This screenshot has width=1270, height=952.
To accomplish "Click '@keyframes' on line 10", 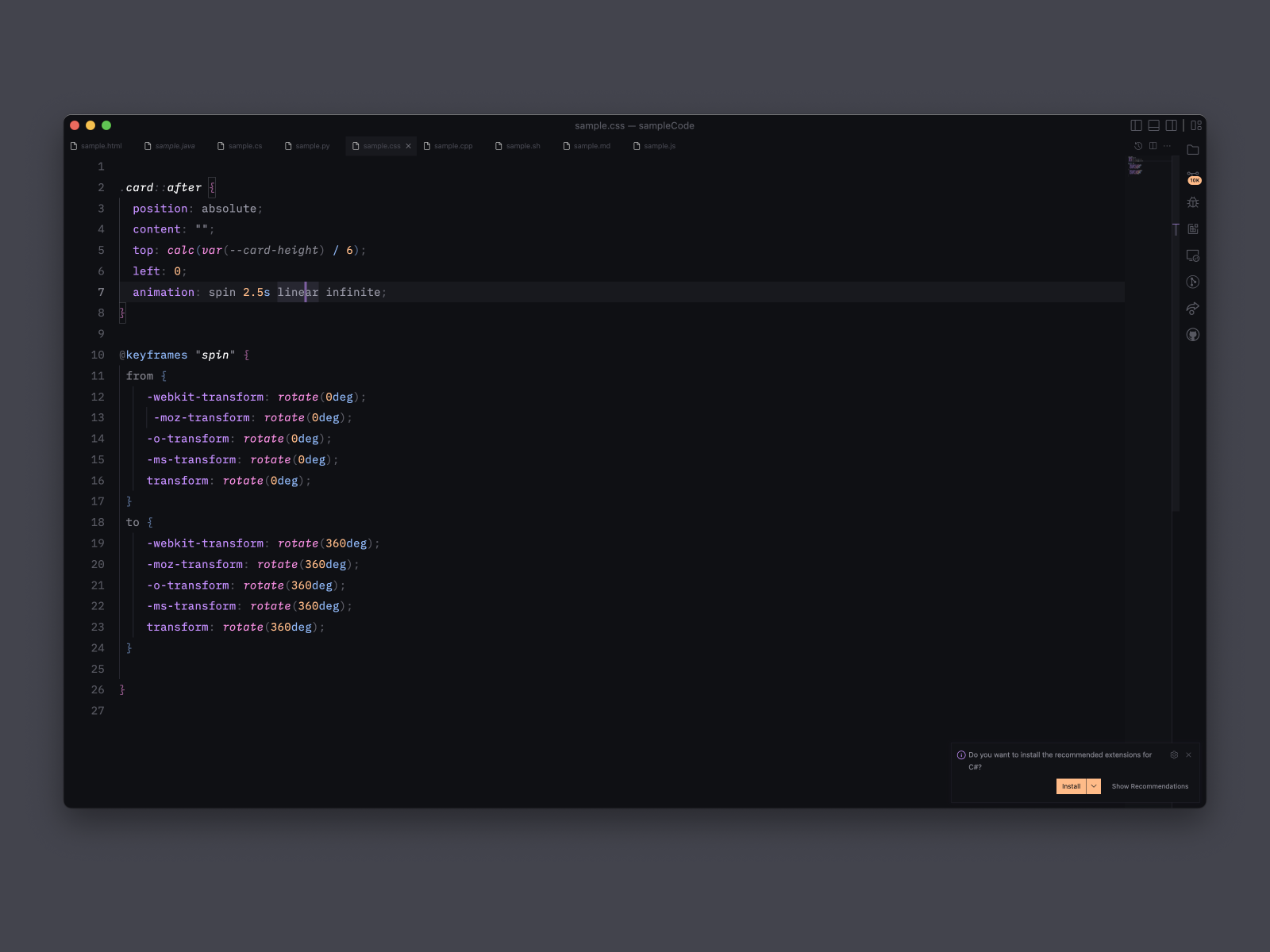I will point(153,355).
